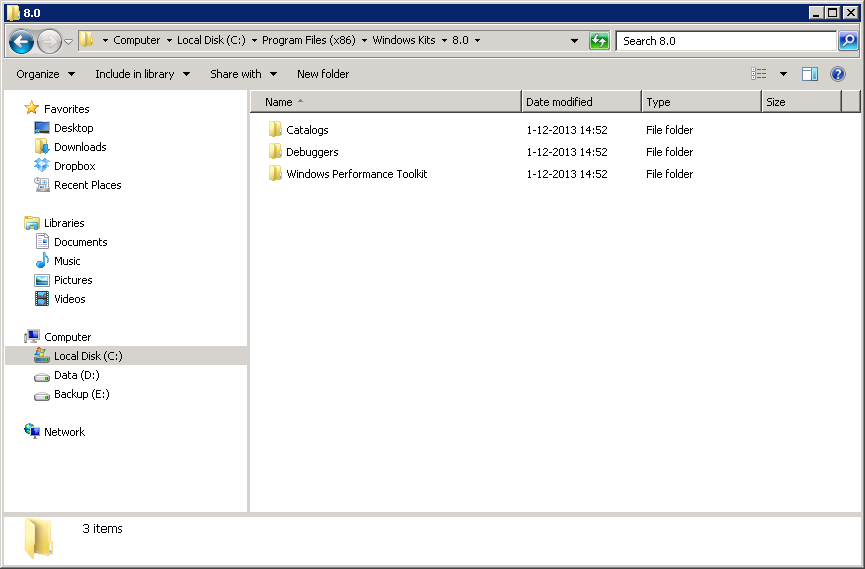Open Downloads in Favorites
This screenshot has width=865, height=569.
tap(80, 147)
